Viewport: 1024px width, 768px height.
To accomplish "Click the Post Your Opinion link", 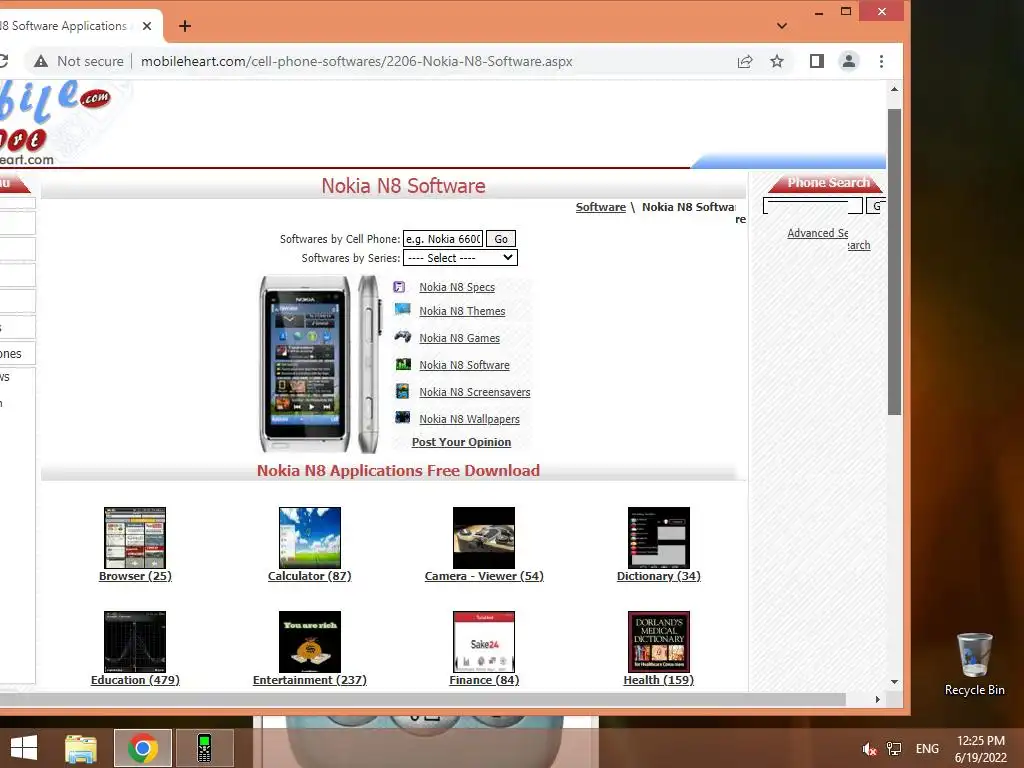I will (462, 442).
